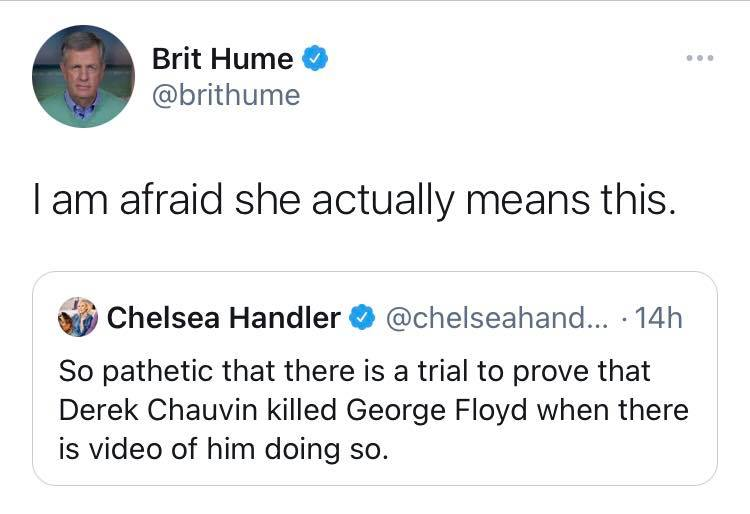Open the truncated @chelseahand... handle
The height and width of the screenshot is (514, 750).
[497, 318]
